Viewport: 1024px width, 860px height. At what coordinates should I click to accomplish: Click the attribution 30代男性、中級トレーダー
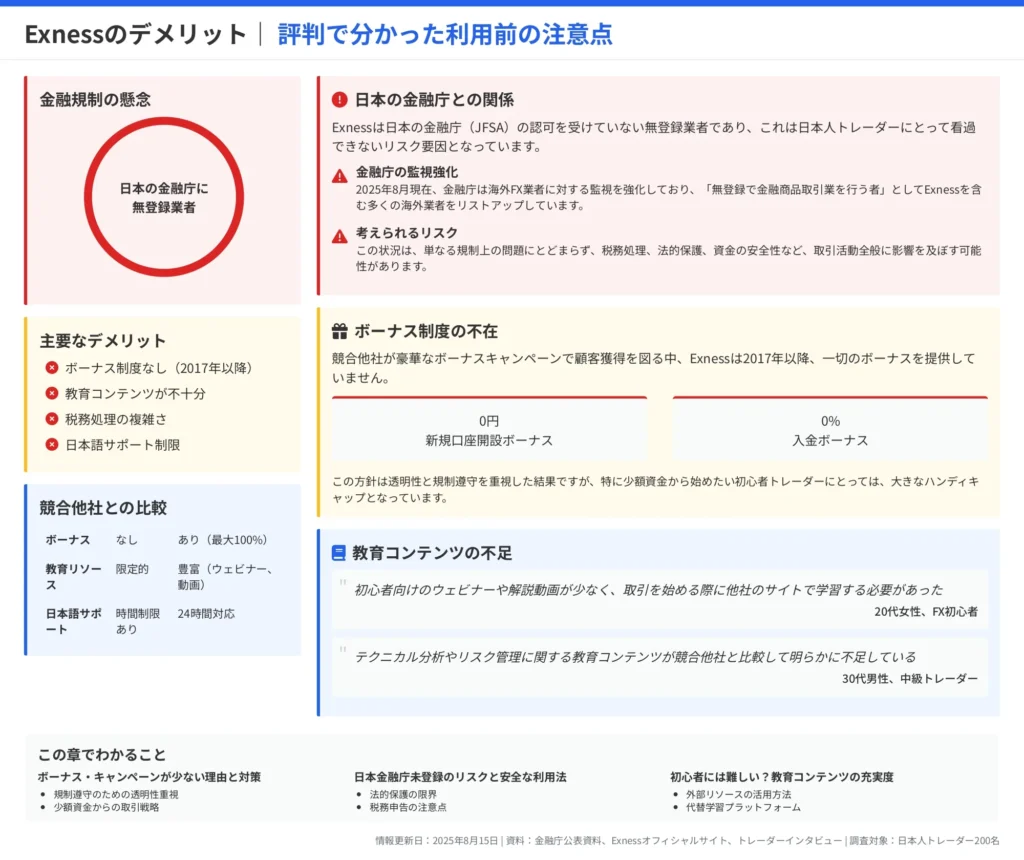pyautogui.click(x=910, y=679)
